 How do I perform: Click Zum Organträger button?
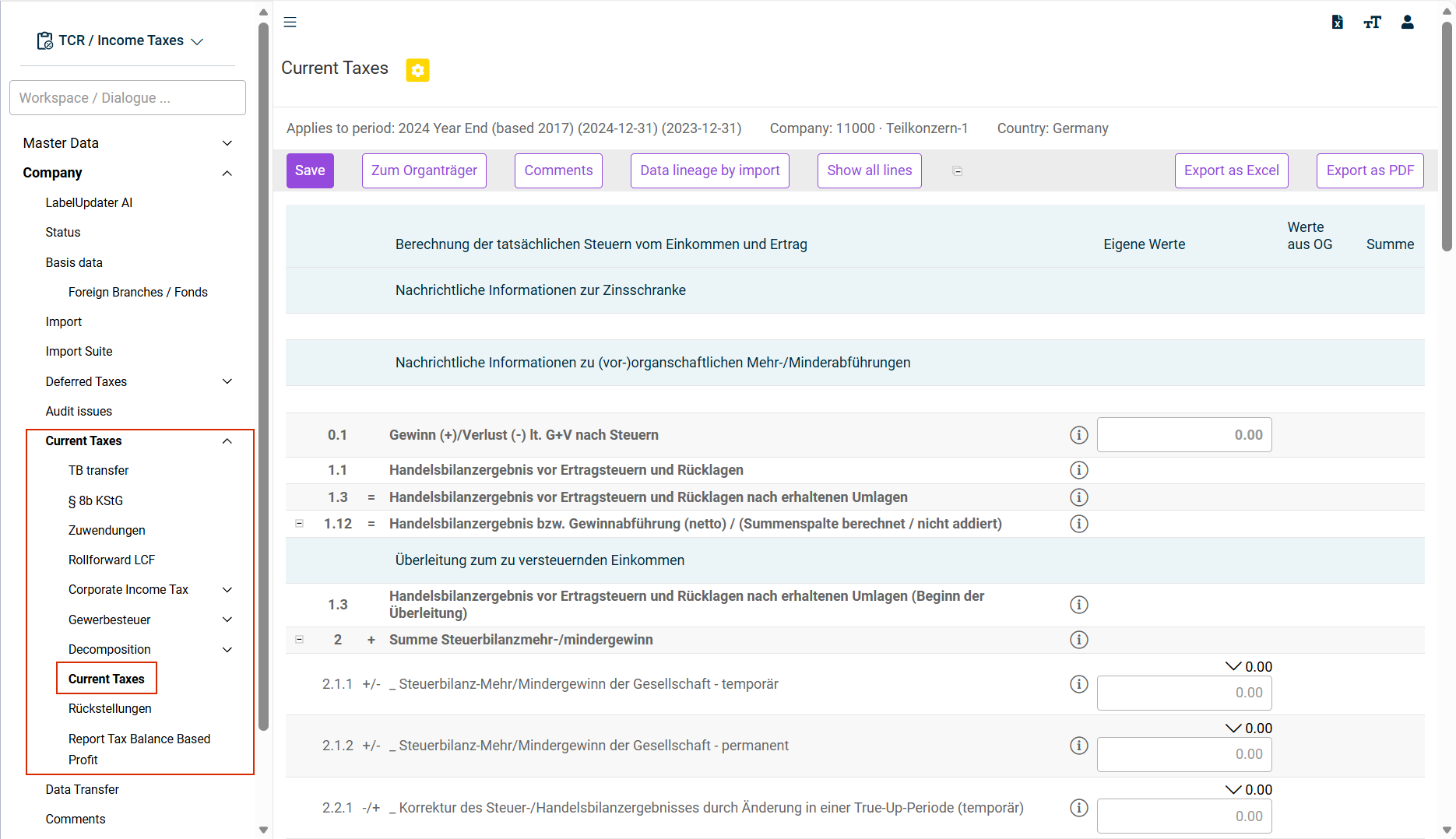[x=424, y=170]
